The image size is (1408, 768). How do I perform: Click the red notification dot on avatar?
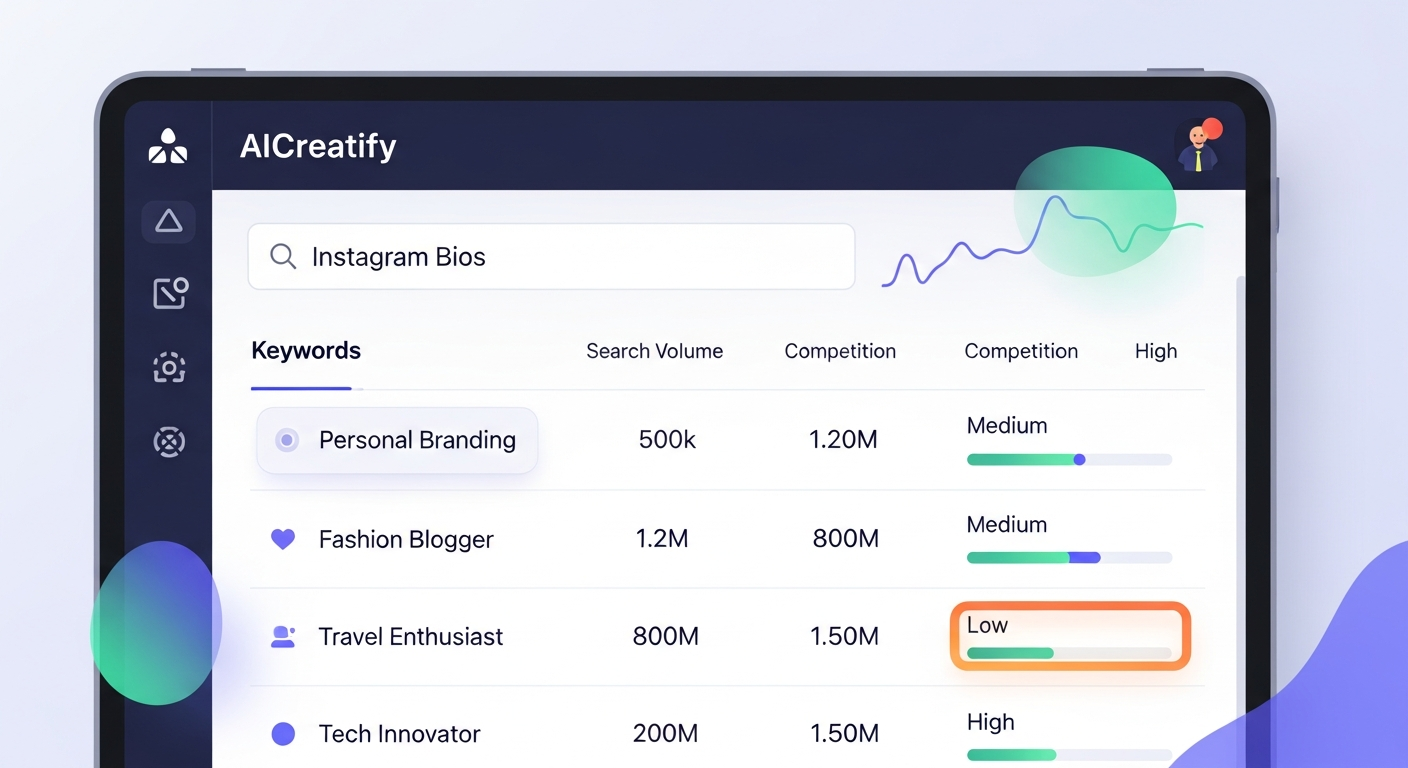[1212, 128]
